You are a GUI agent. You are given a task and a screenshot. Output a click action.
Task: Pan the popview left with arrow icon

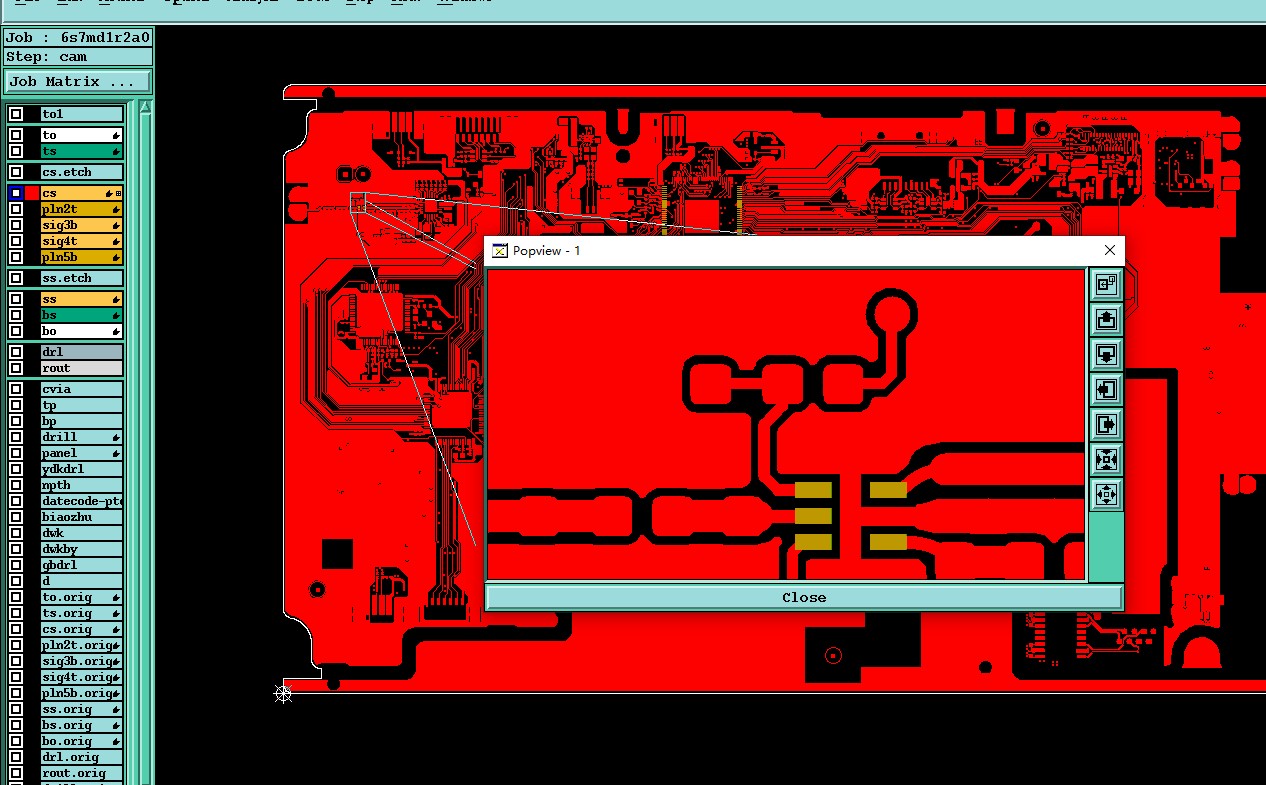coord(1105,389)
